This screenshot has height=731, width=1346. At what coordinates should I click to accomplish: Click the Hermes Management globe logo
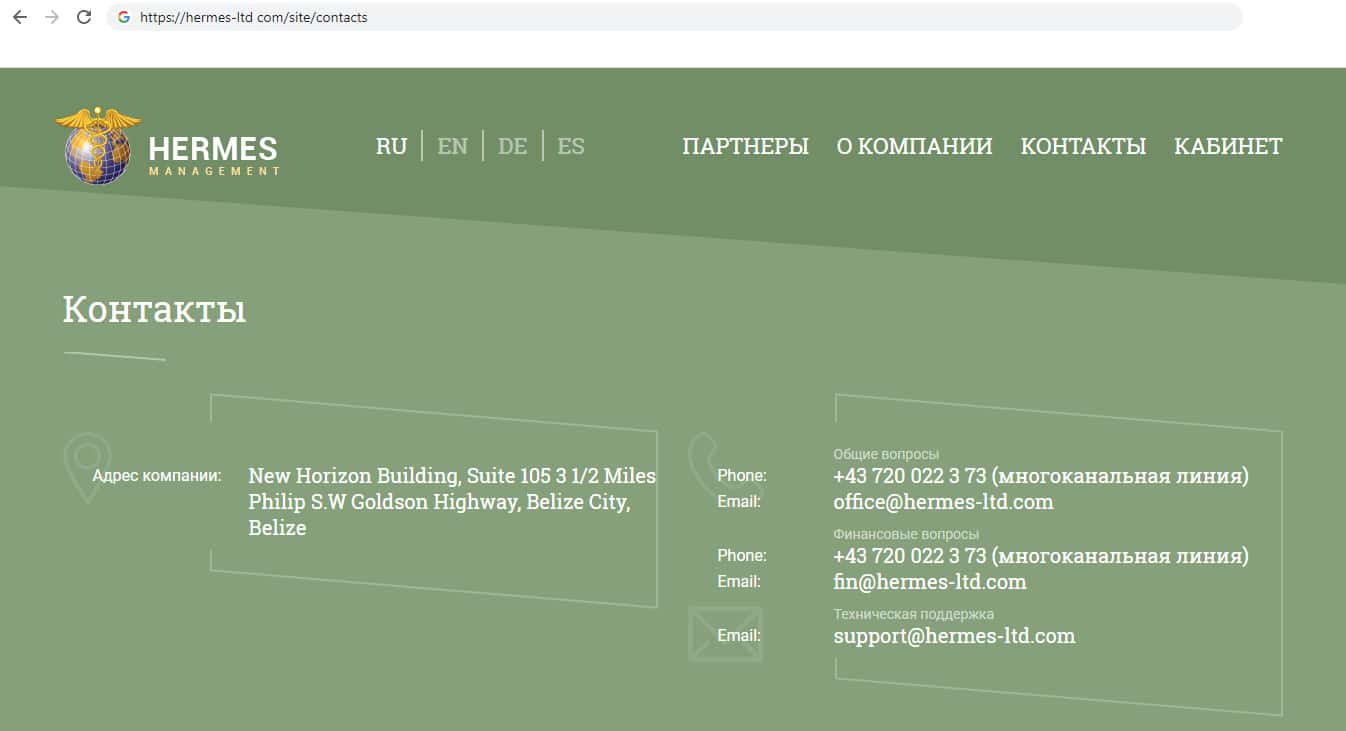point(98,148)
